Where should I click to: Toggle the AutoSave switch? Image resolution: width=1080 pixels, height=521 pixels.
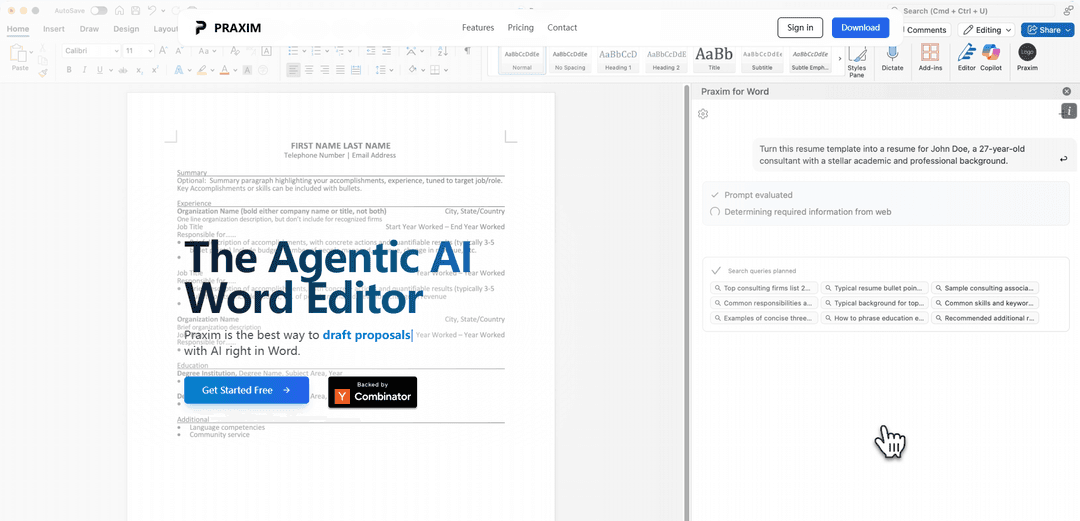[x=99, y=10]
